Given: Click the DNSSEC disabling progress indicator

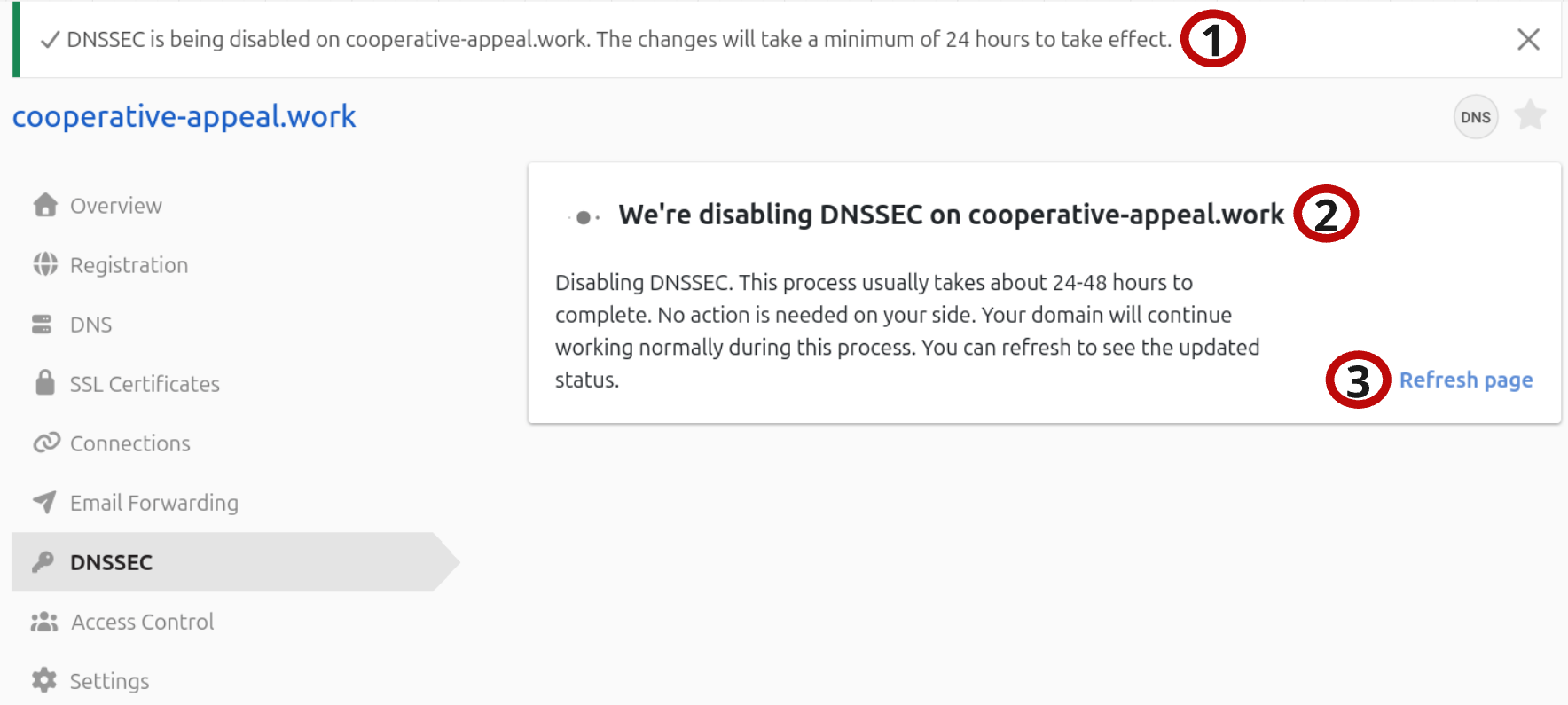Looking at the screenshot, I should click(x=584, y=215).
